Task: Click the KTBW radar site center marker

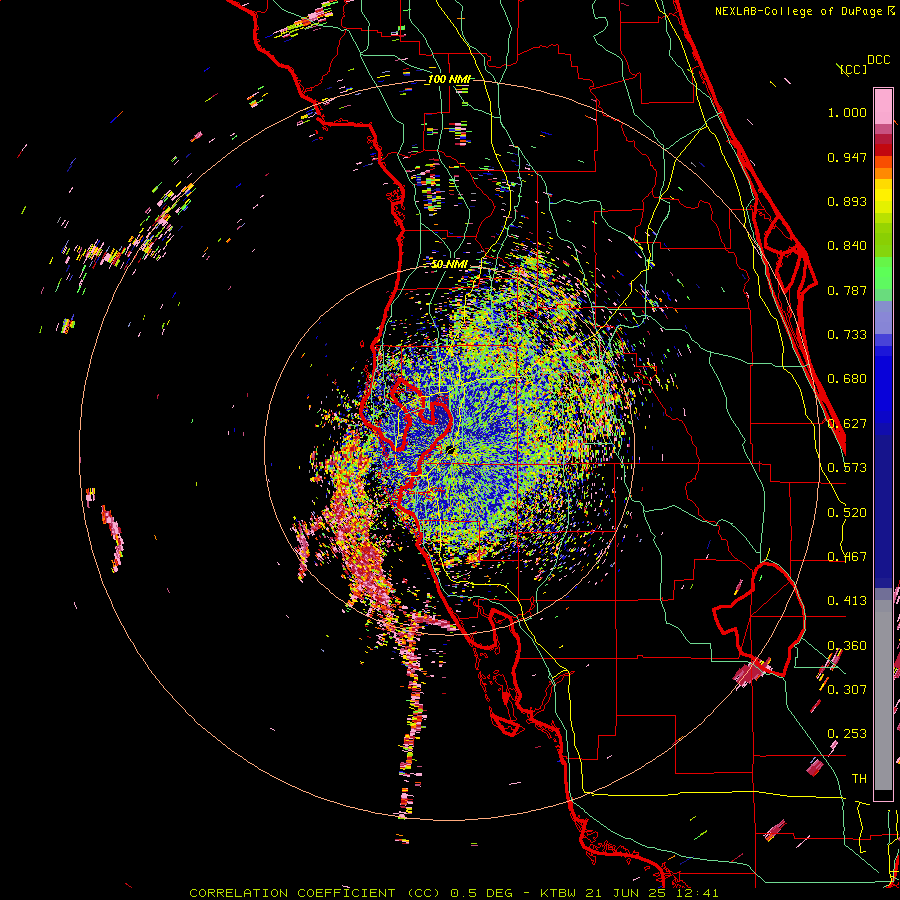Action: click(x=449, y=451)
